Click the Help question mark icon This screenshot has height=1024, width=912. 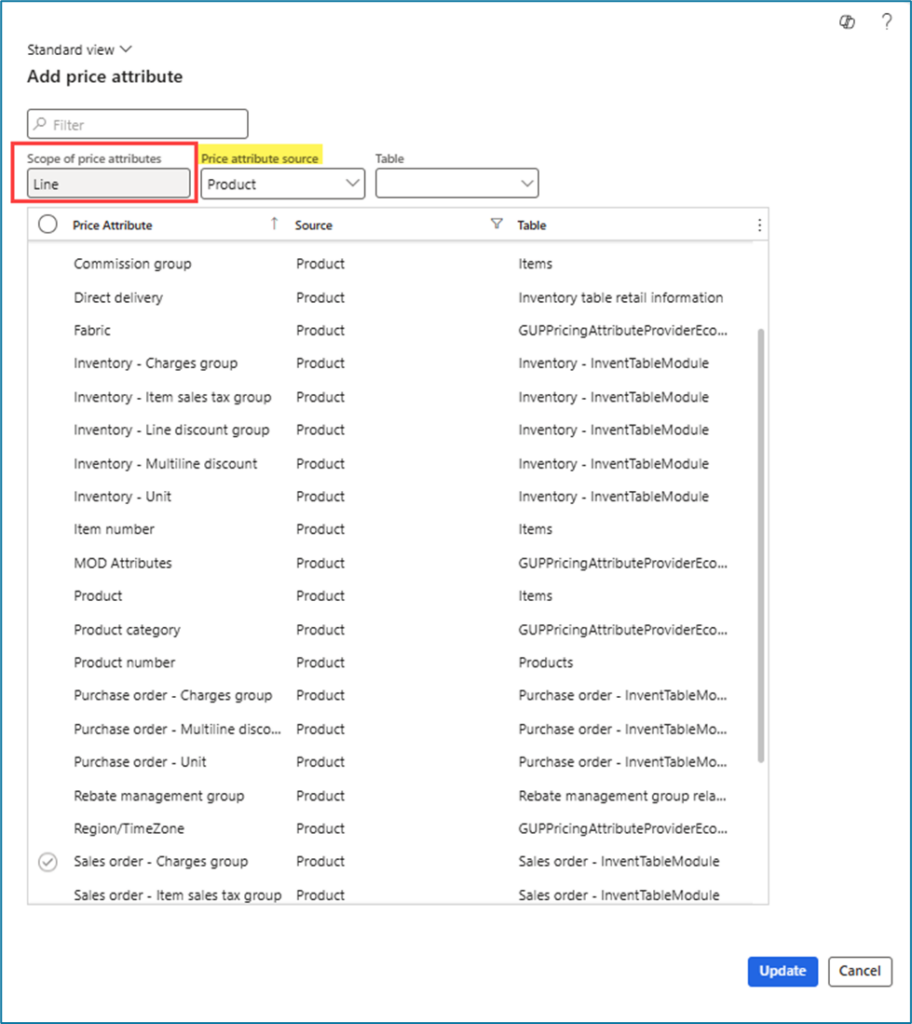click(x=886, y=22)
